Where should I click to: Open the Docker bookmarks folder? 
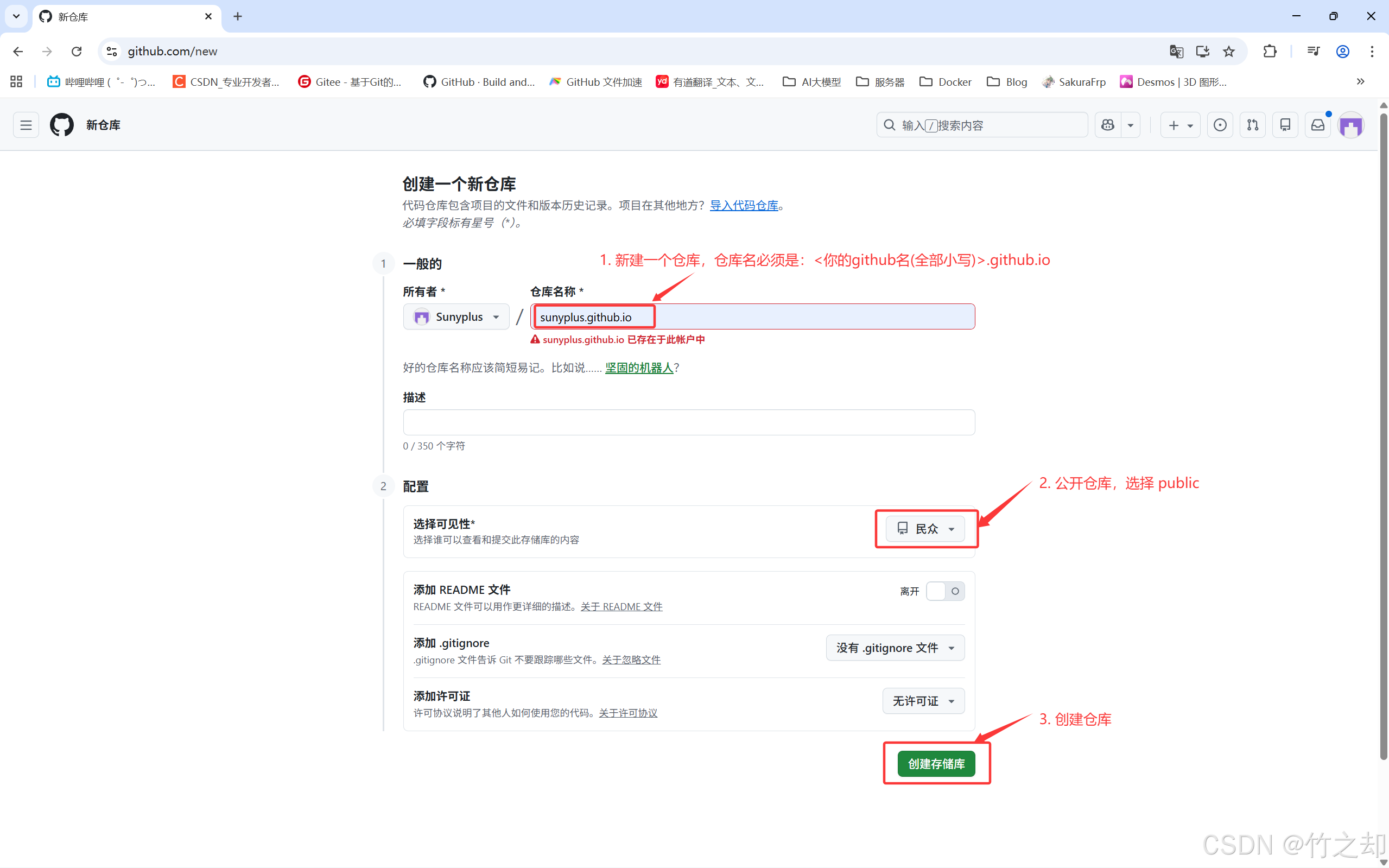945,82
